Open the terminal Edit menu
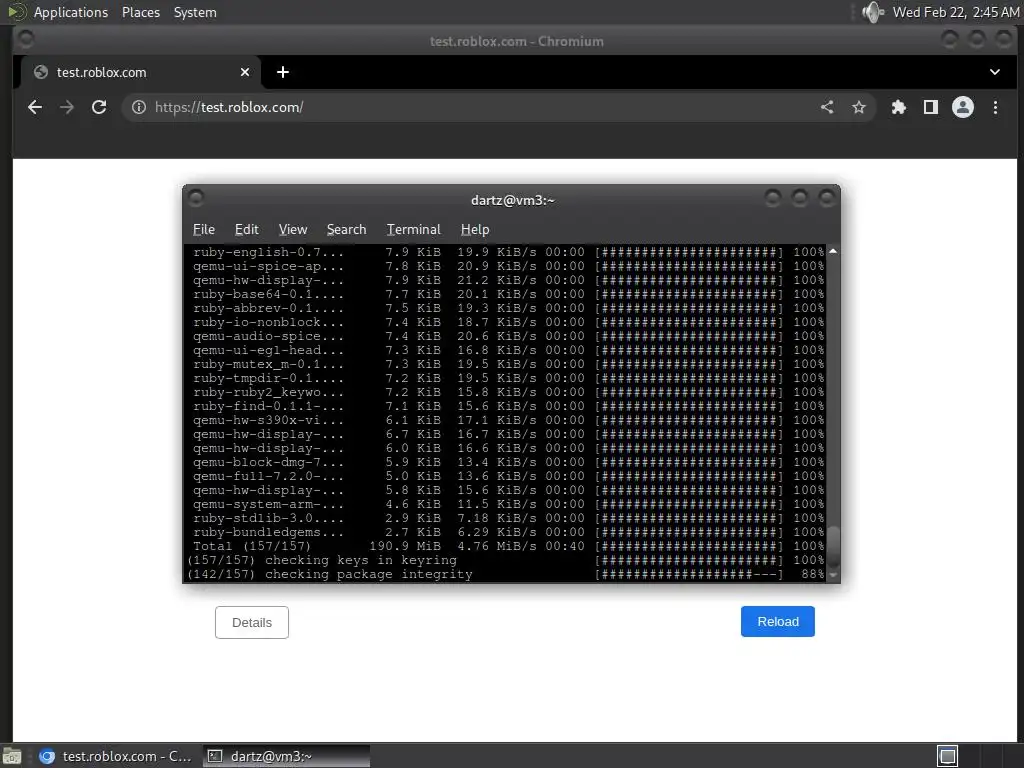1024x768 pixels. 246,229
